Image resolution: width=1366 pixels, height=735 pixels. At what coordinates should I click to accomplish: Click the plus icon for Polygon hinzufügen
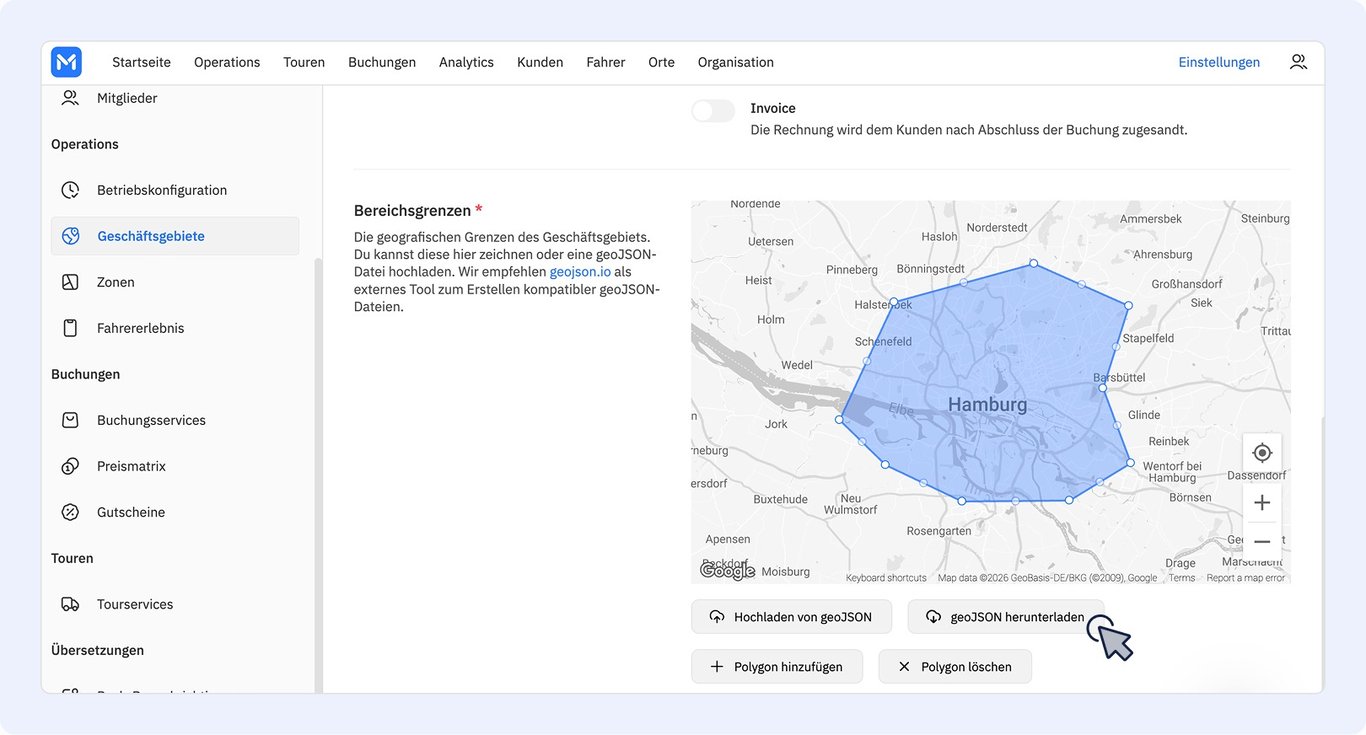716,667
